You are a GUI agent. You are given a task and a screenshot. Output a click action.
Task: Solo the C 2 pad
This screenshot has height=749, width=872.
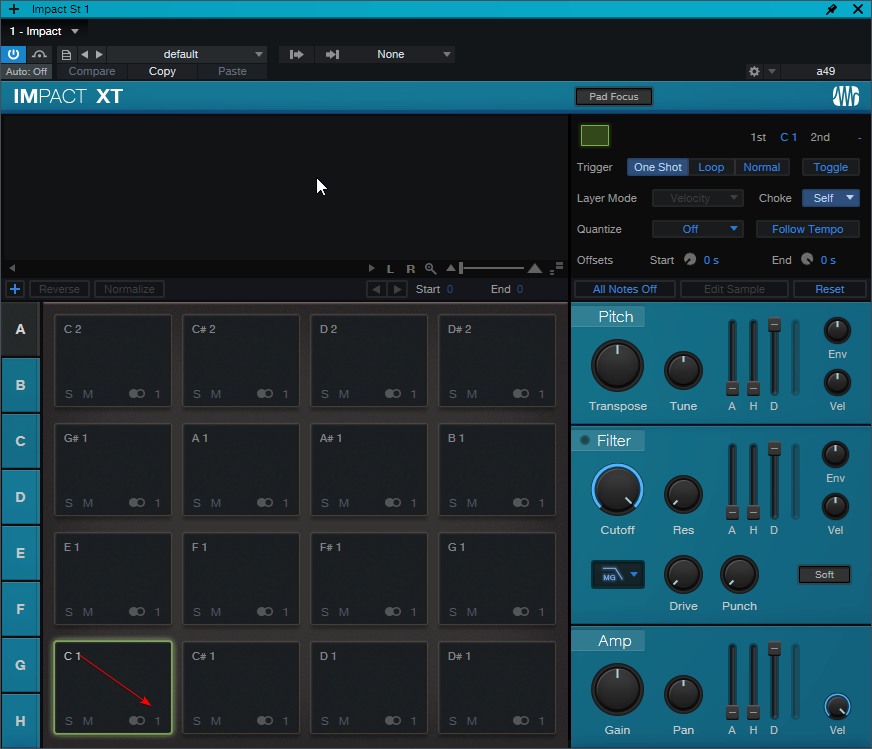[69, 394]
